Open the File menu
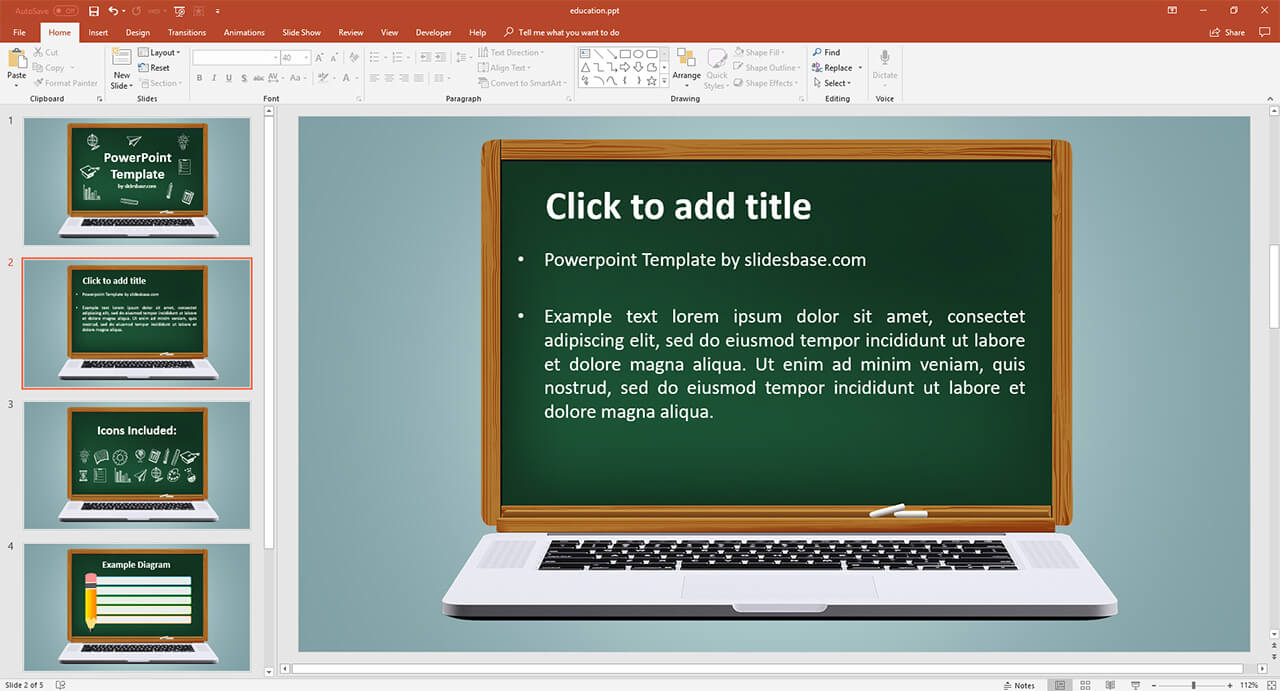Viewport: 1280px width, 691px height. pyautogui.click(x=19, y=32)
